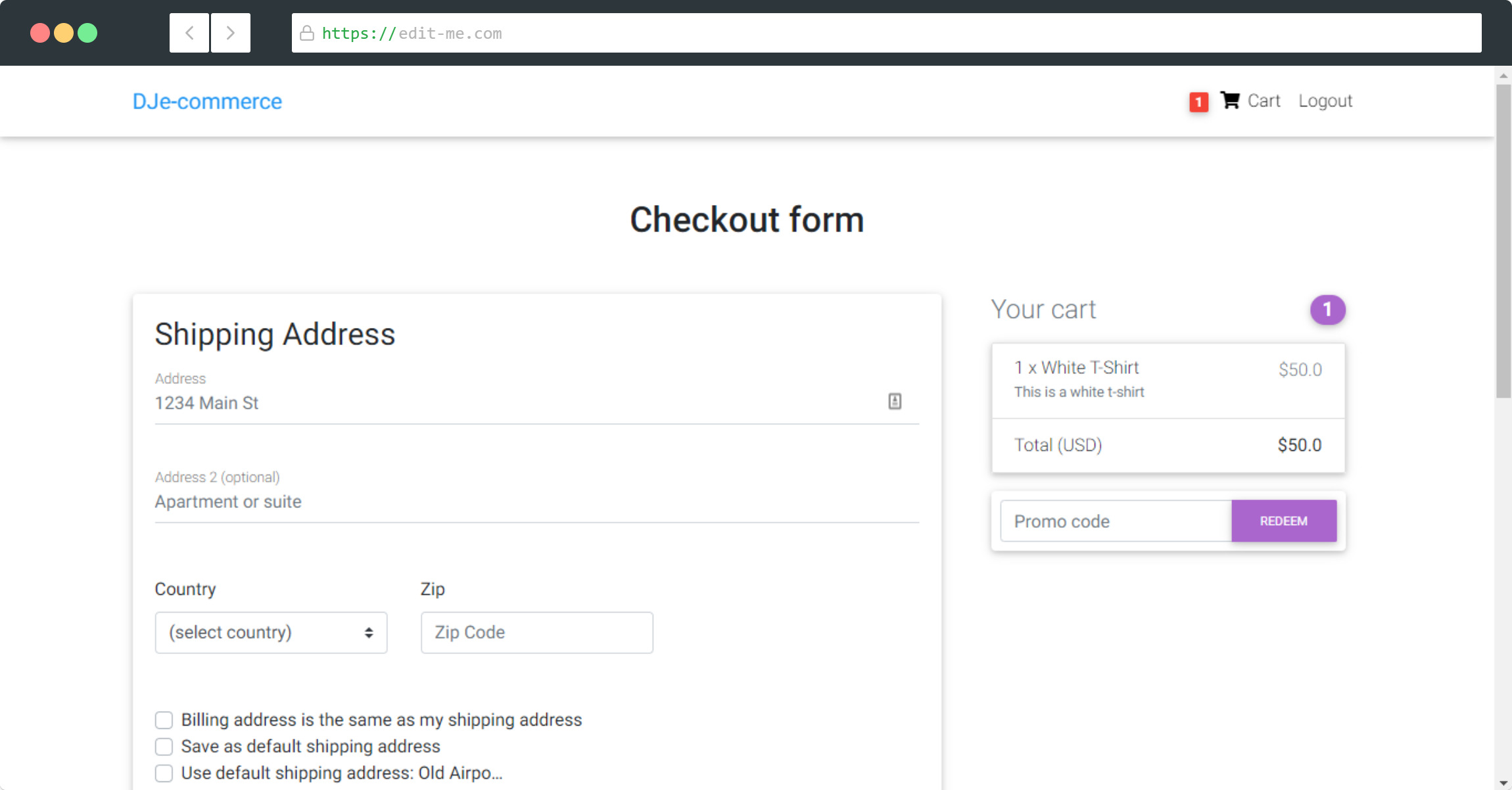Click the contact autofill icon in Address field

[895, 402]
